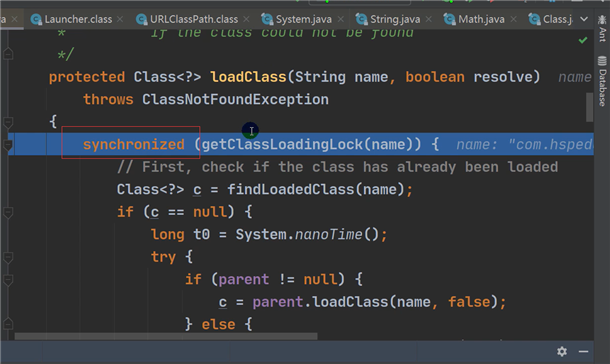610x364 pixels.
Task: Click the URLClassPath.class file icon
Action: tap(142, 19)
